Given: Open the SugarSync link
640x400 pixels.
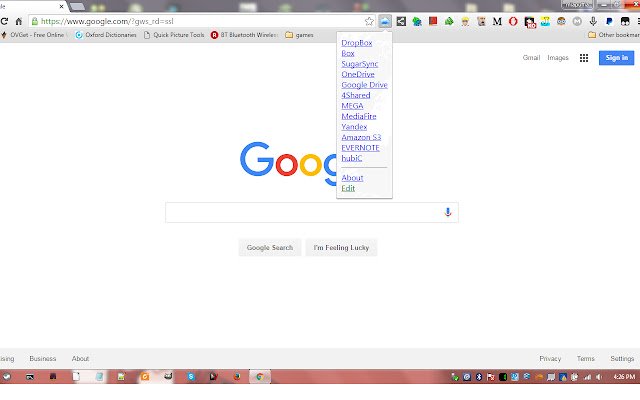Looking at the screenshot, I should [360, 64].
